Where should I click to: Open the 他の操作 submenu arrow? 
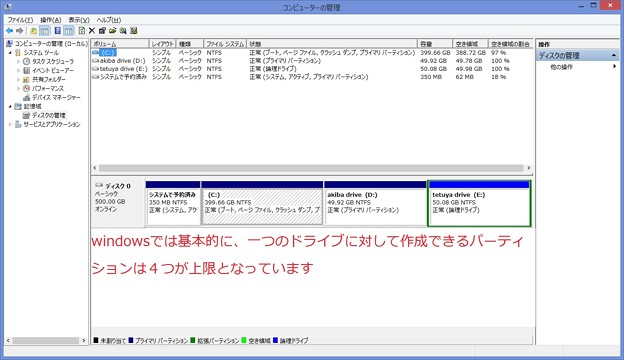[x=614, y=66]
